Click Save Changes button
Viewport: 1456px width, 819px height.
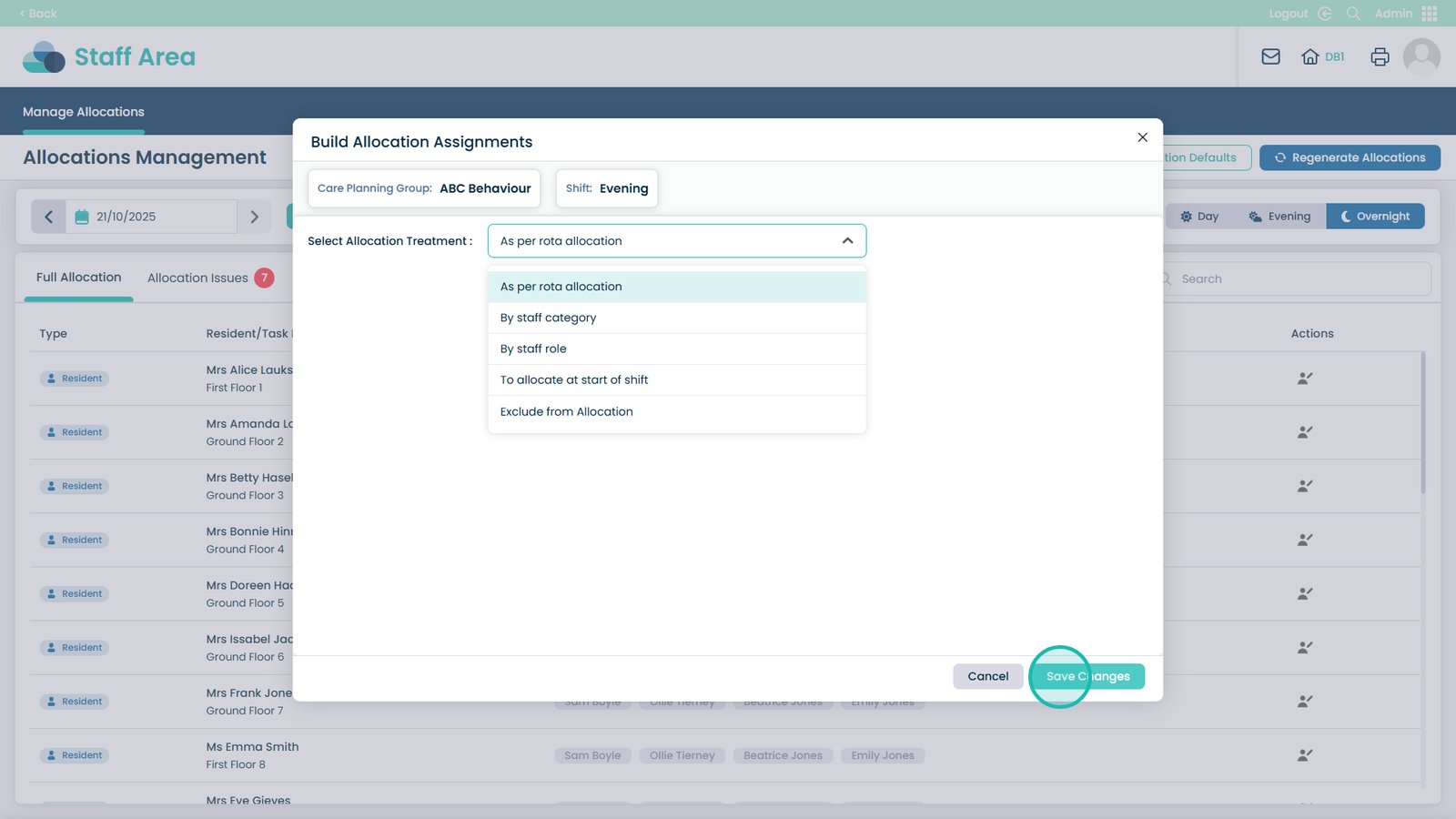pyautogui.click(x=1087, y=676)
